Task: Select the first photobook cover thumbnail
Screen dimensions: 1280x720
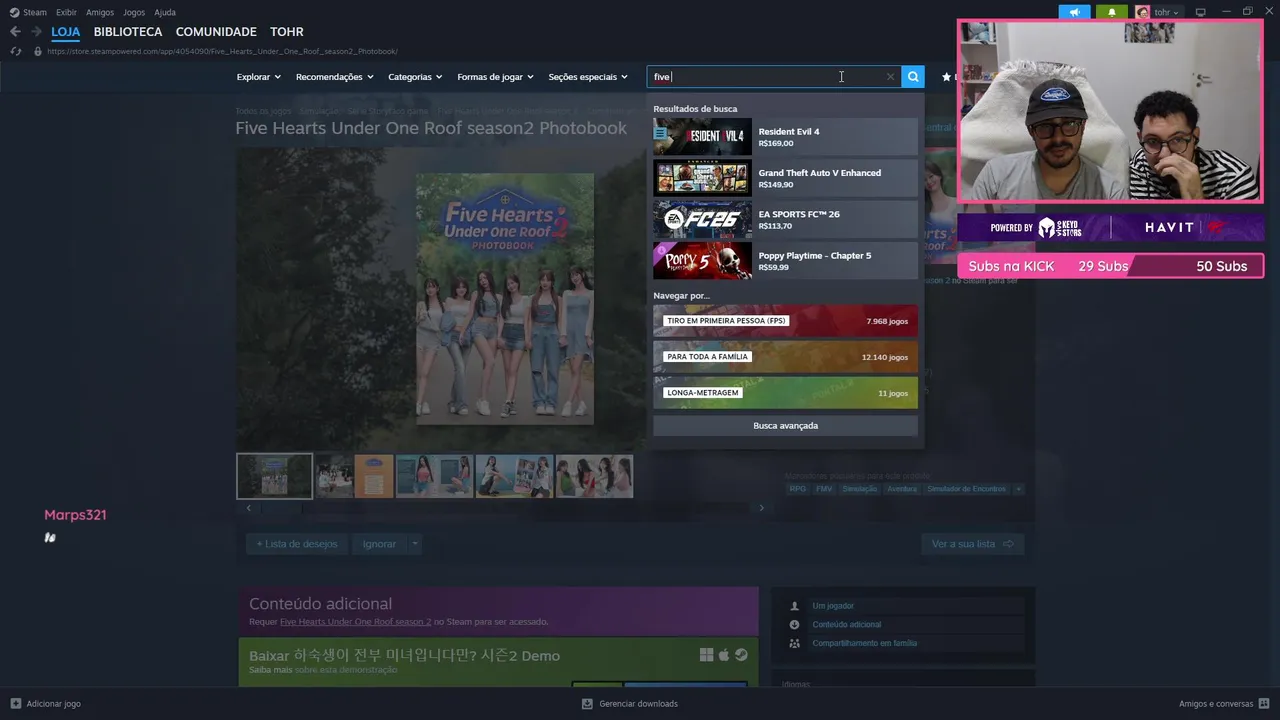Action: tap(274, 476)
